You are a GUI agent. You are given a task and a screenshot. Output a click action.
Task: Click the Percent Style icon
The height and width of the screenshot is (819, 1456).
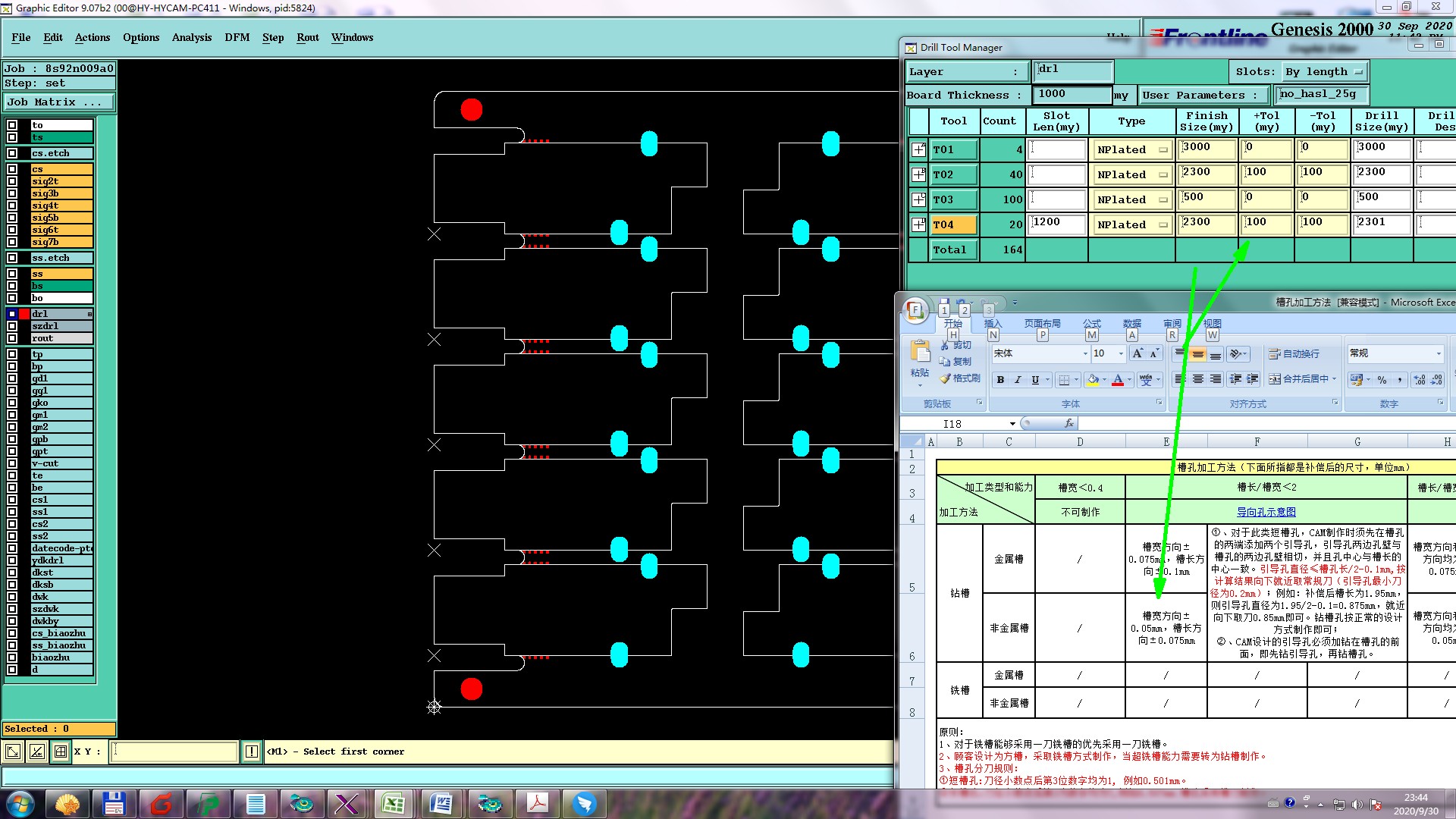pyautogui.click(x=1382, y=379)
